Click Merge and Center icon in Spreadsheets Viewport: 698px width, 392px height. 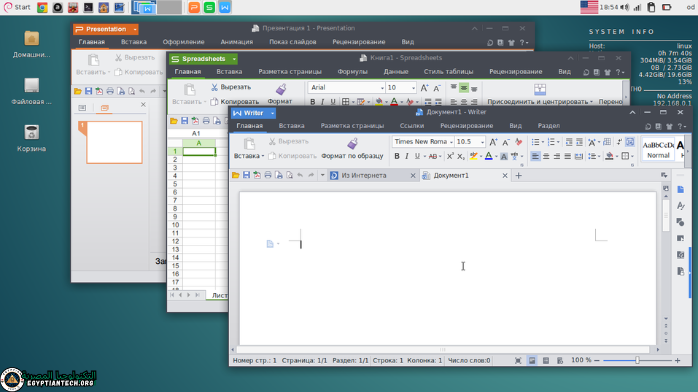coord(540,89)
